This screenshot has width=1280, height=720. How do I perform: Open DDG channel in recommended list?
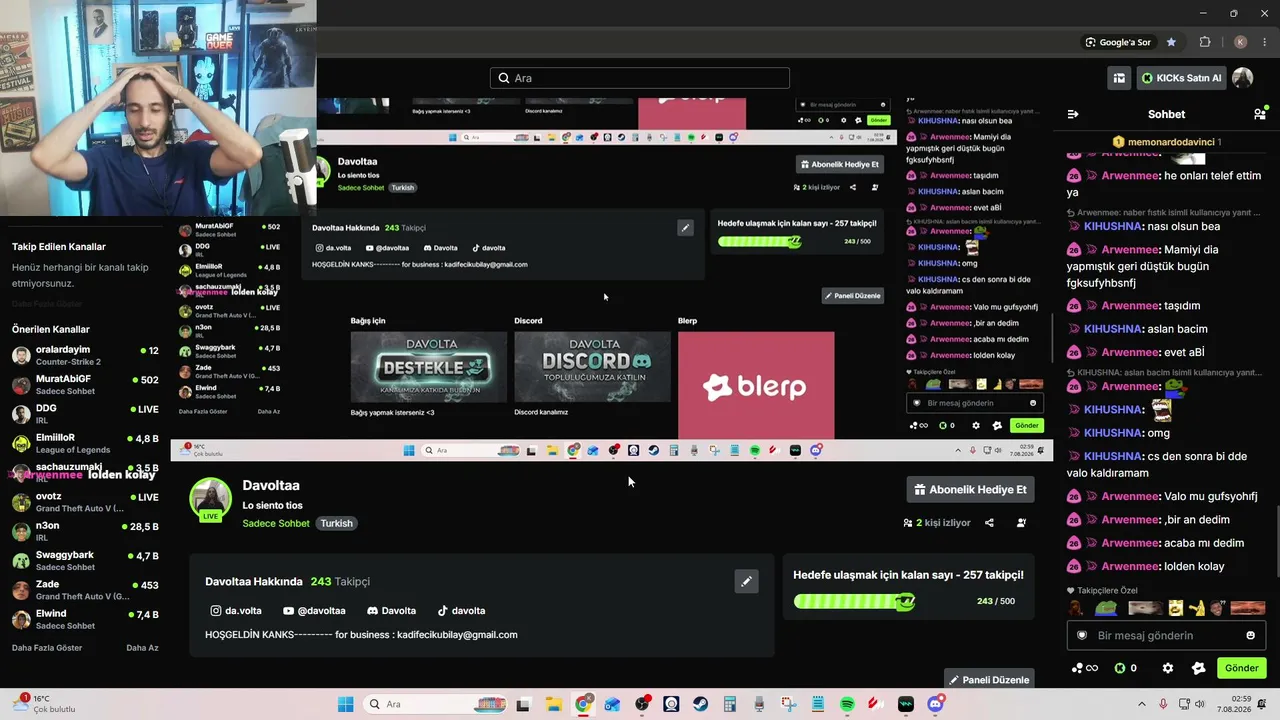85,414
